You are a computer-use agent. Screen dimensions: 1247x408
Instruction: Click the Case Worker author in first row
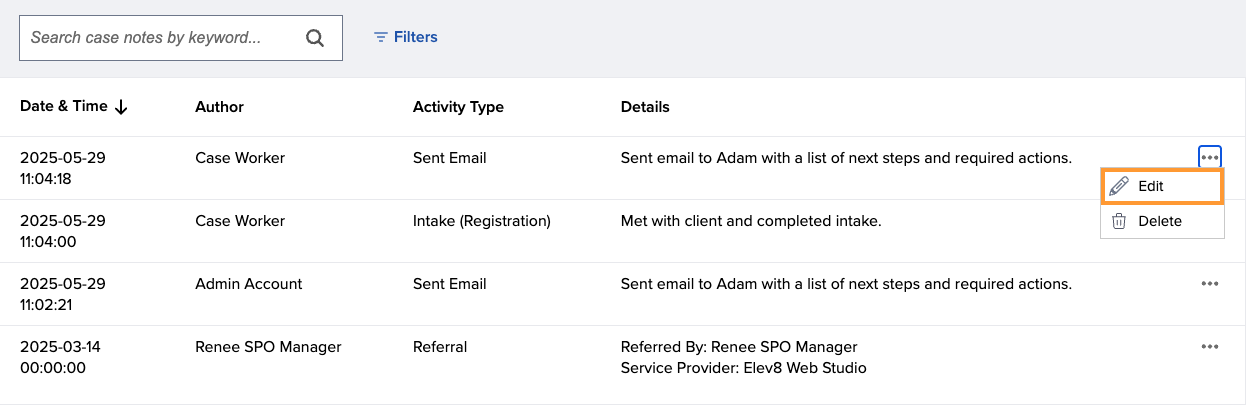(240, 158)
